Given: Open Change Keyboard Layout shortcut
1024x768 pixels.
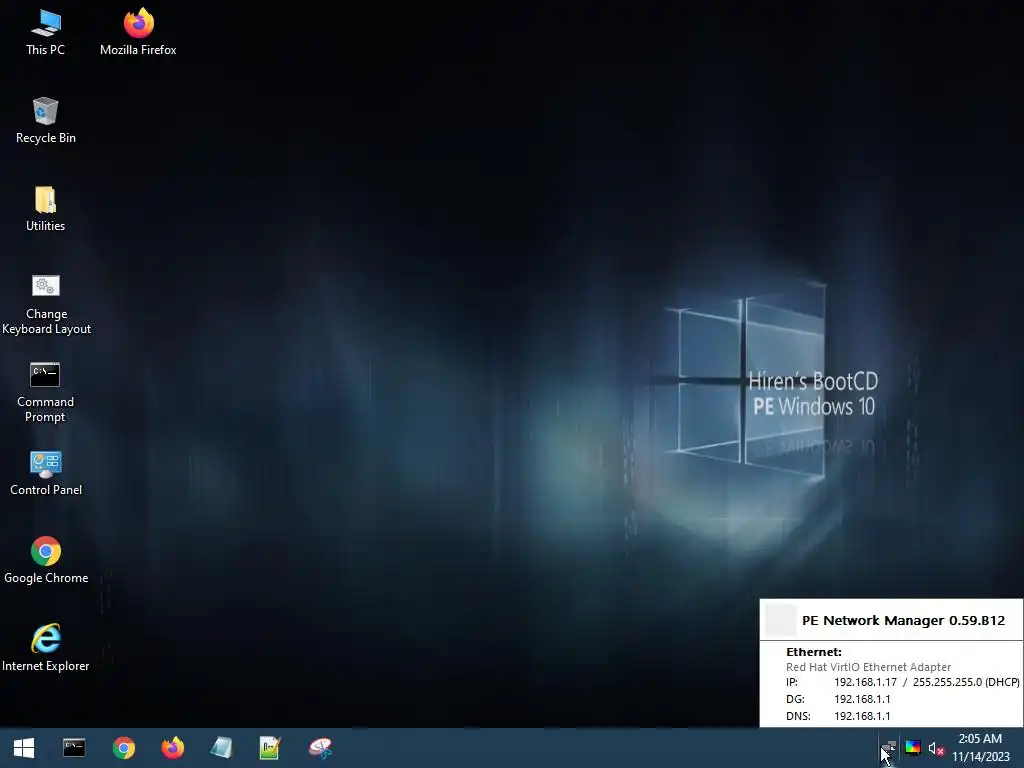Looking at the screenshot, I should click(x=46, y=304).
